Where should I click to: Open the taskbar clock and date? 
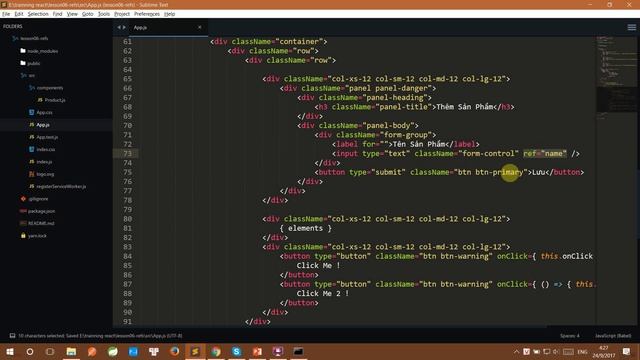(604, 352)
